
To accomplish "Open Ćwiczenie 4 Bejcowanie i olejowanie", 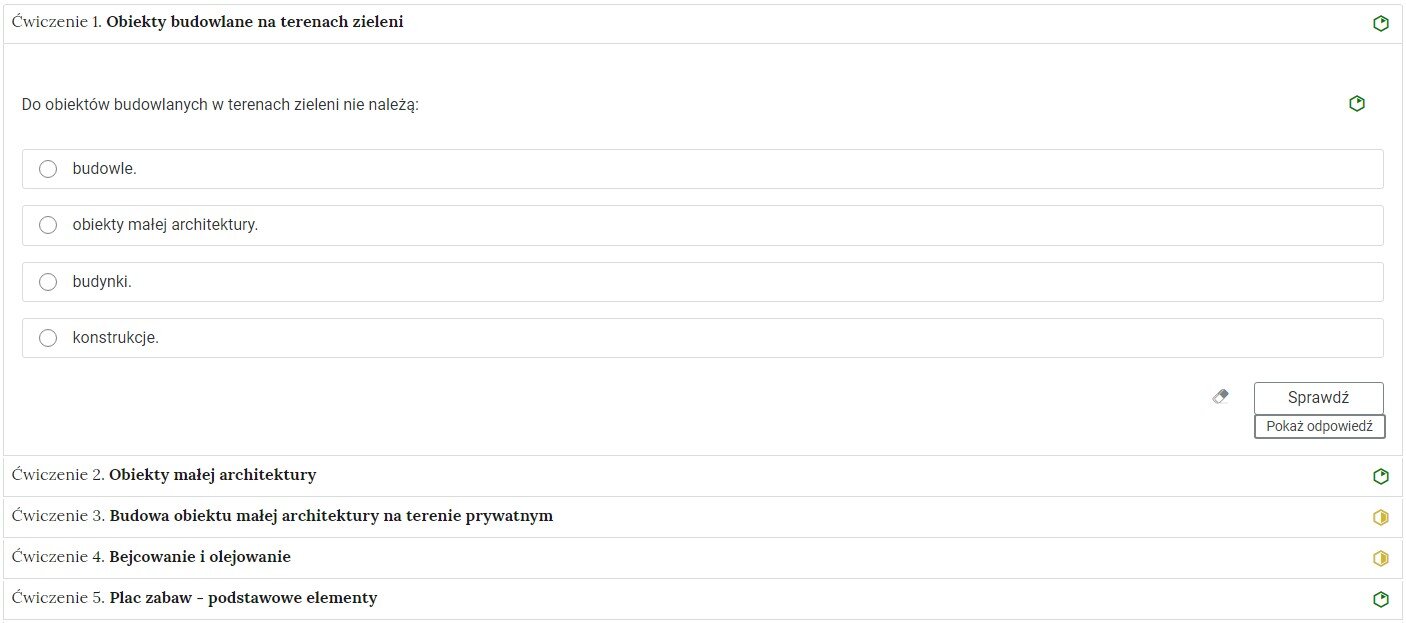I will point(200,557).
